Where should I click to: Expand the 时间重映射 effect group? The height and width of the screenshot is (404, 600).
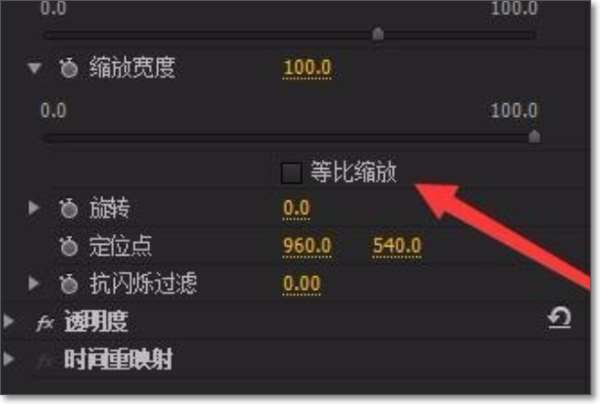click(9, 359)
